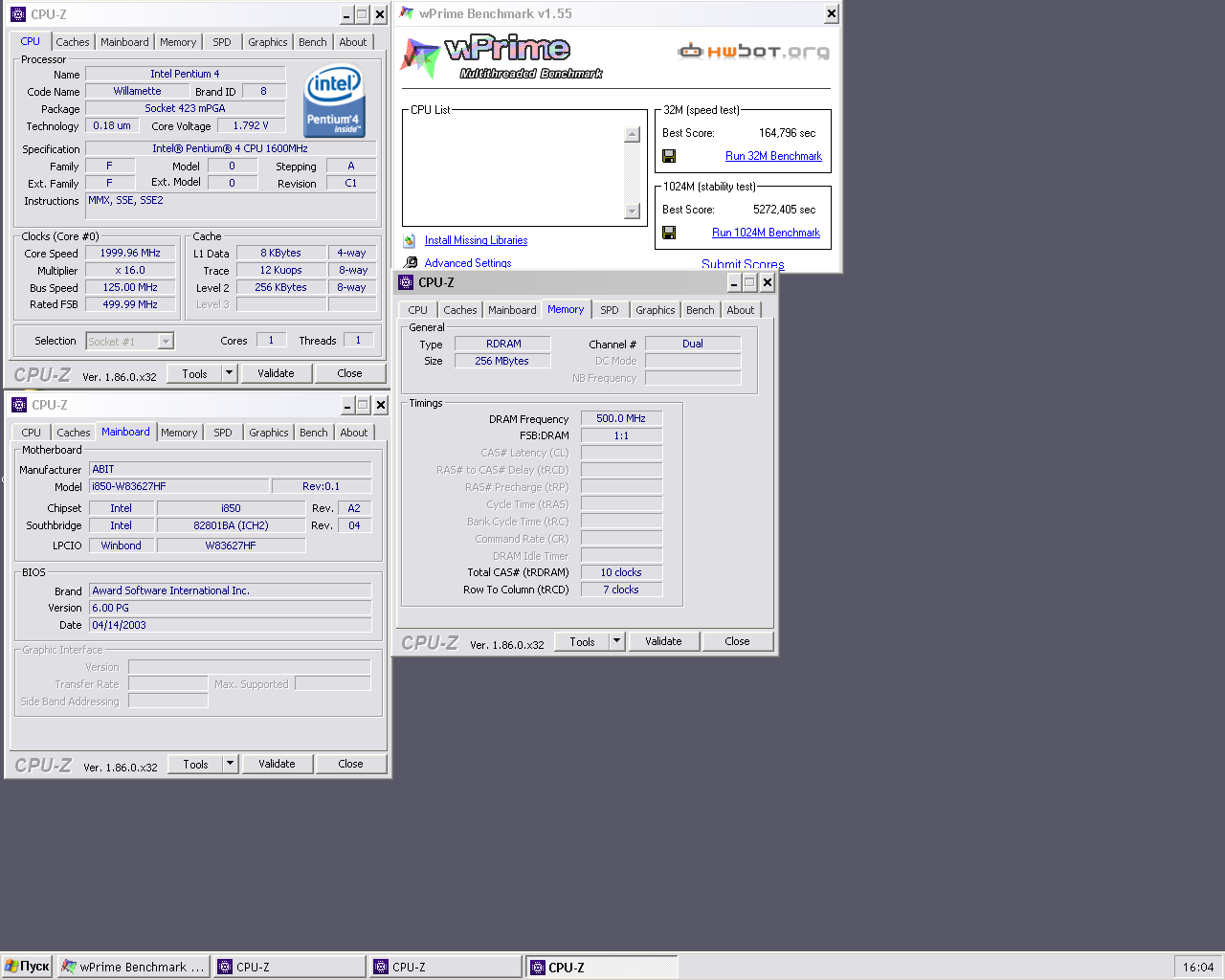Activate the third, pressed CPU-Z taskbar button
This screenshot has height=980, width=1225.
(602, 967)
